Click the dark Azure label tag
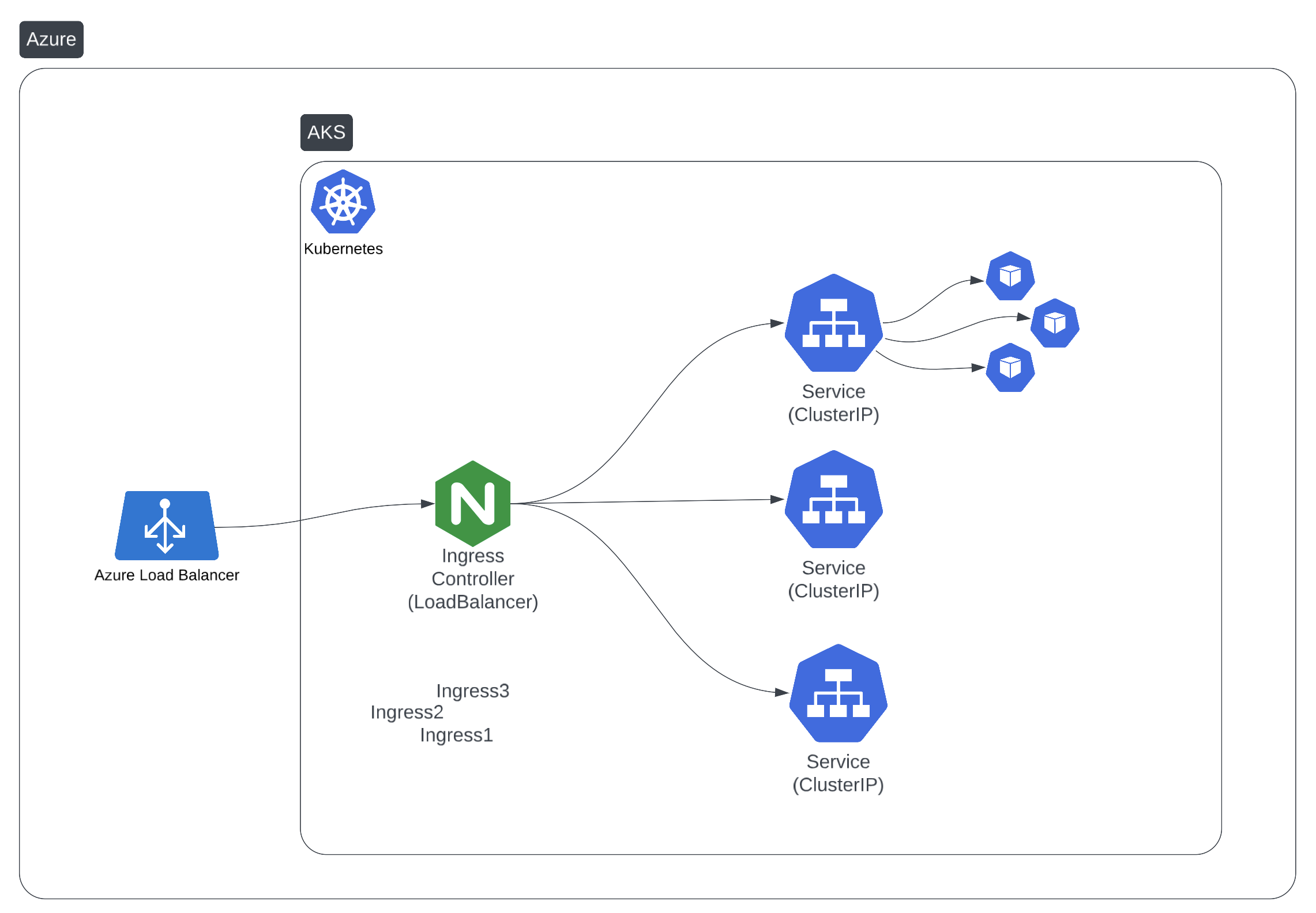This screenshot has width=1316, height=913. click(x=51, y=39)
